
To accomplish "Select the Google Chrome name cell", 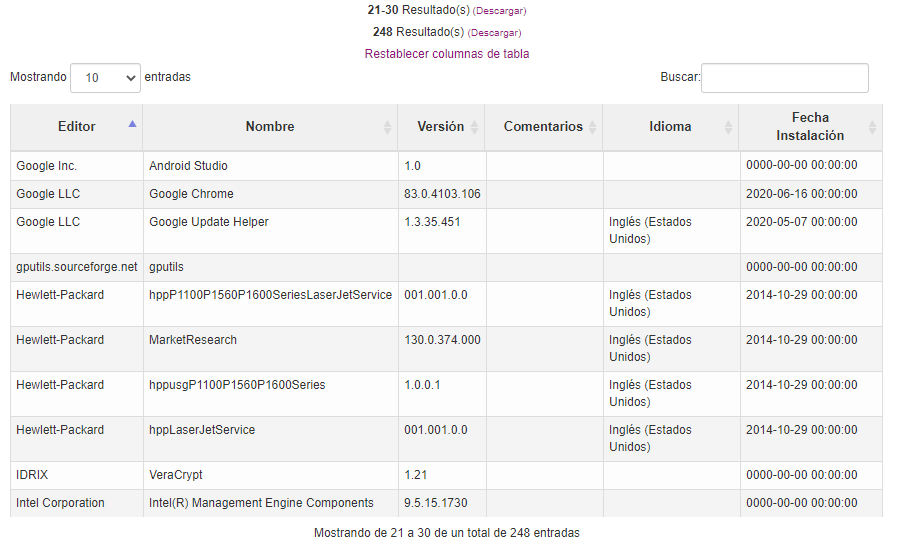I will 271,194.
